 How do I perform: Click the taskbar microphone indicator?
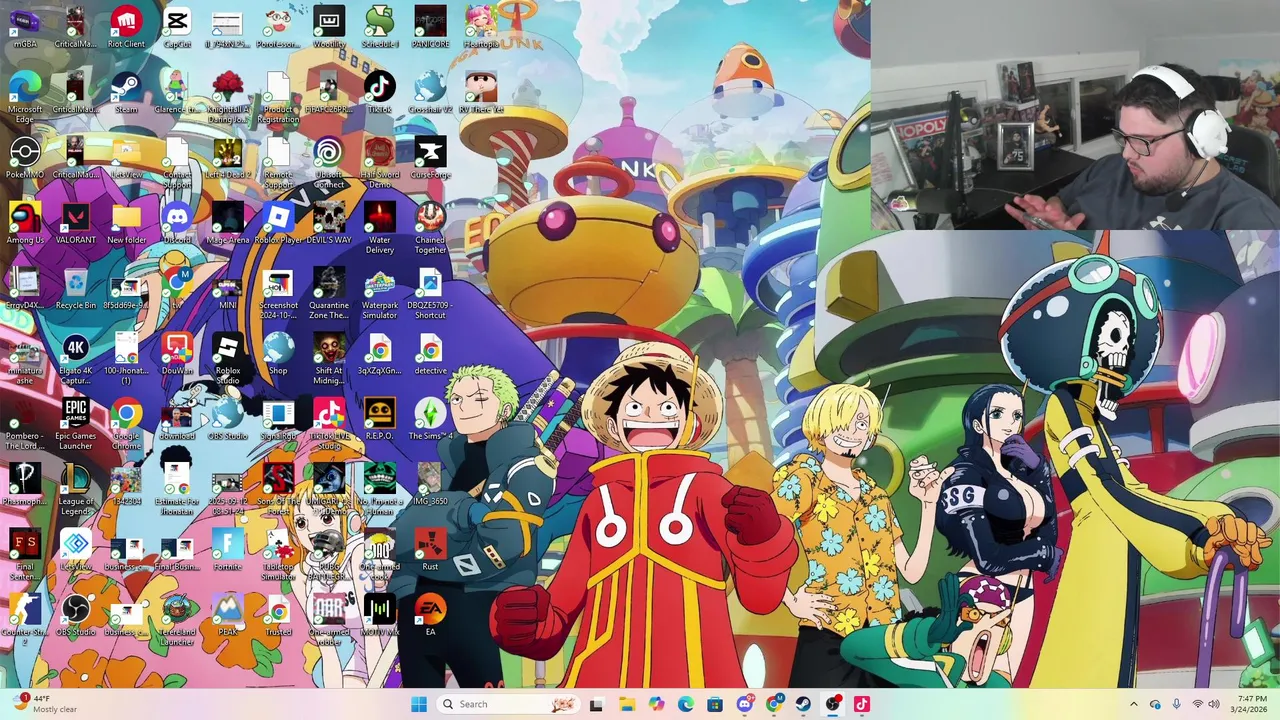click(1176, 704)
